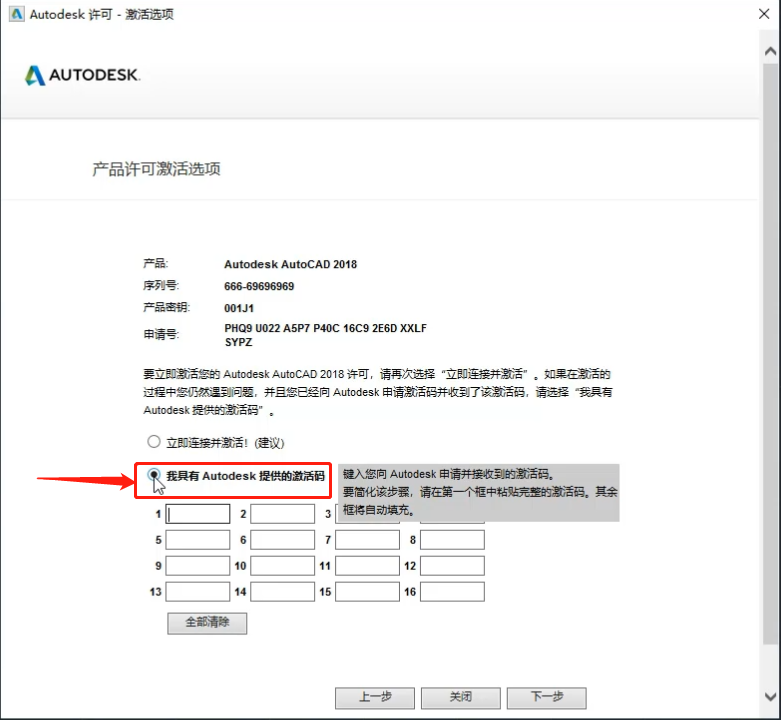Viewport: 781px width, 720px height.
Task: Click activation code field 9
Action: pyautogui.click(x=198, y=566)
